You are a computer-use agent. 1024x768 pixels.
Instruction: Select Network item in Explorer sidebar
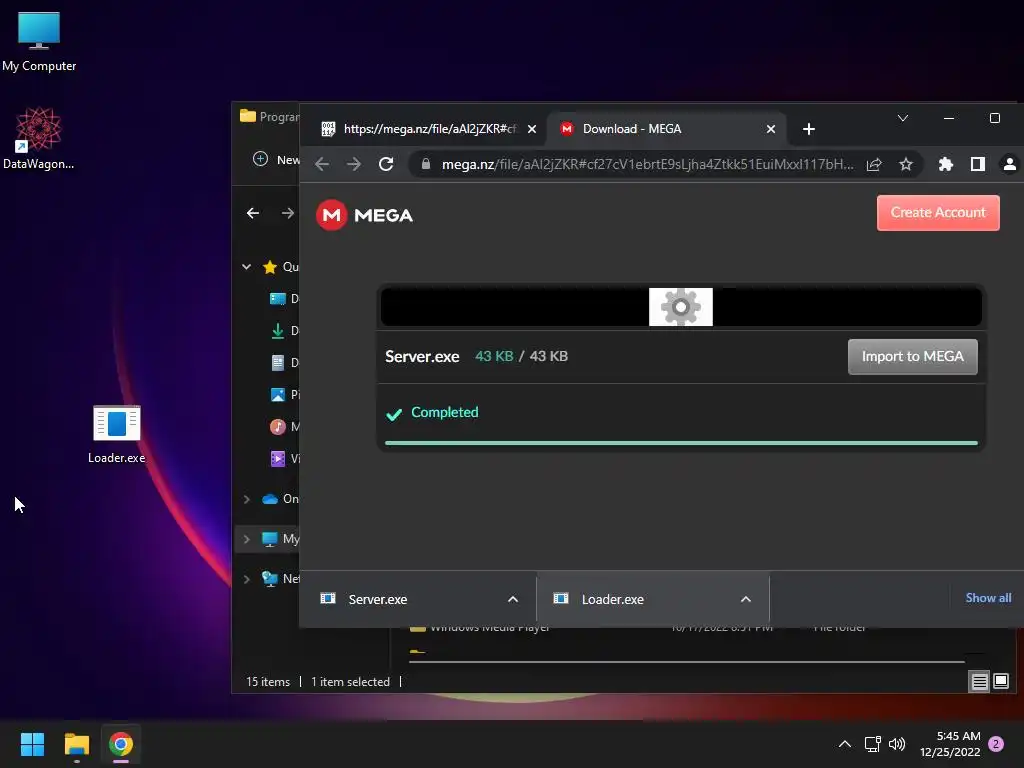[280, 579]
